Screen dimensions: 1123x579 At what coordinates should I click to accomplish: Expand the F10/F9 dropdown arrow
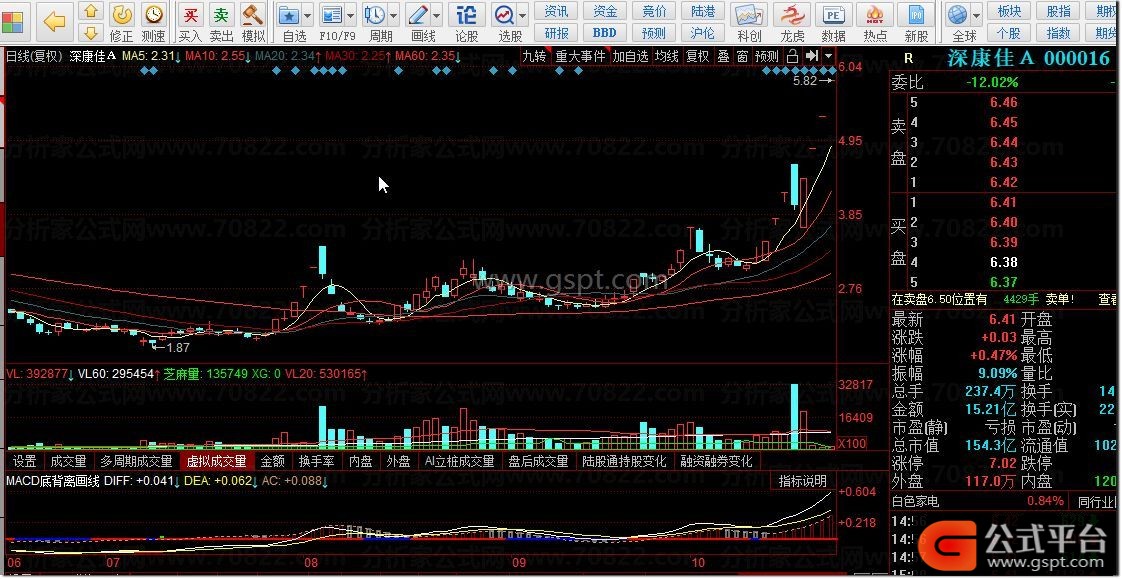click(x=350, y=15)
